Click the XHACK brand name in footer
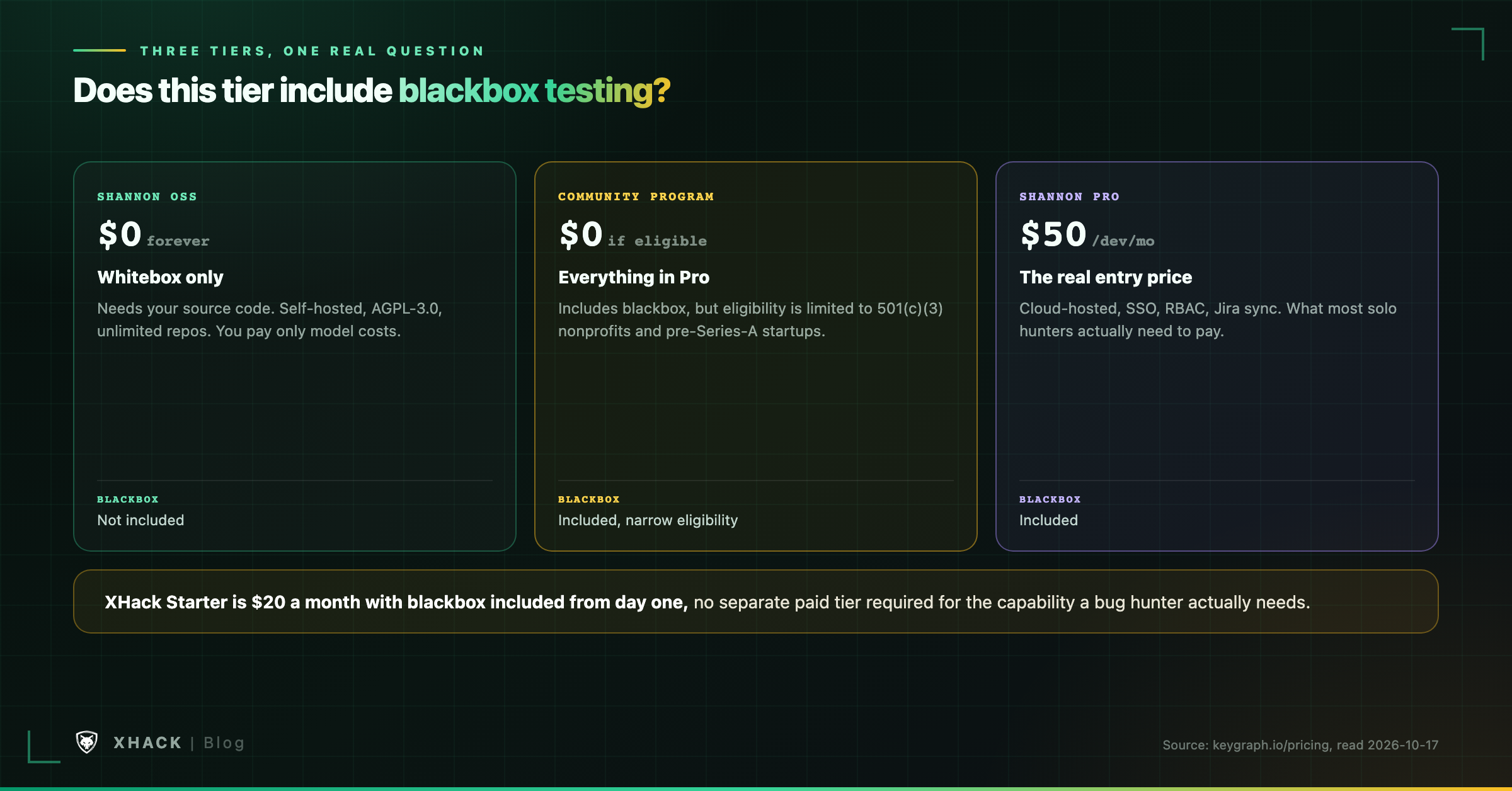1512x791 pixels. point(147,743)
